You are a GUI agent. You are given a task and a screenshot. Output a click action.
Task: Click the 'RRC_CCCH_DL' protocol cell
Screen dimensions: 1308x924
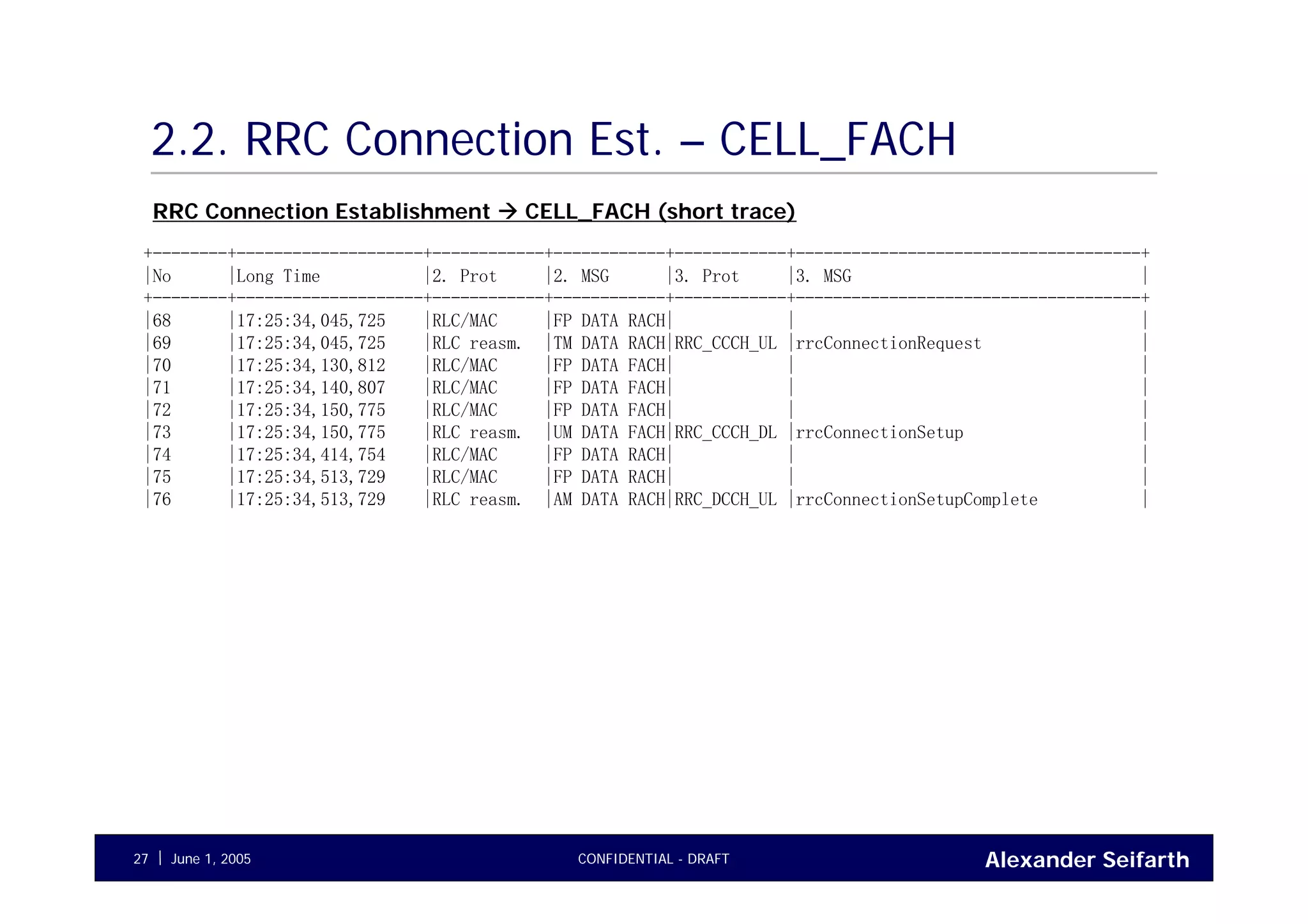click(726, 433)
